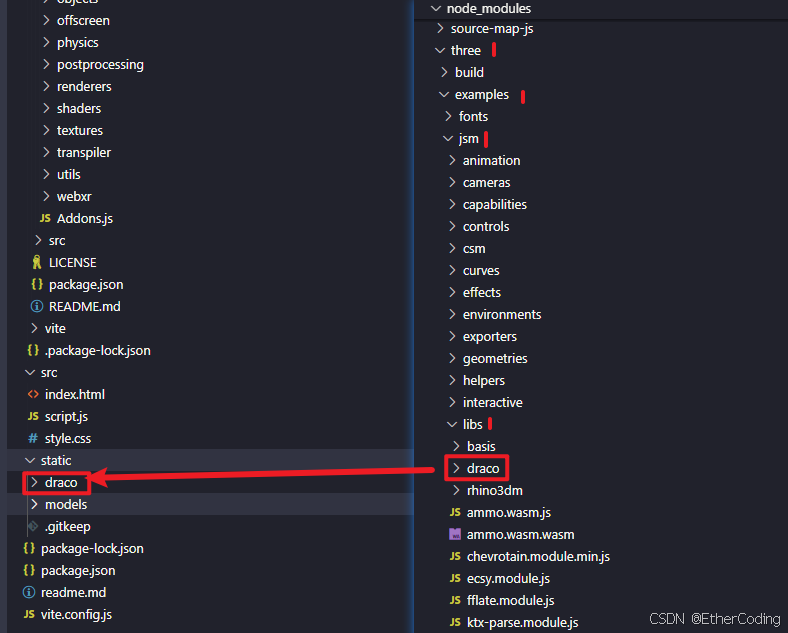Open the script.js file
788x633 pixels.
tap(66, 416)
